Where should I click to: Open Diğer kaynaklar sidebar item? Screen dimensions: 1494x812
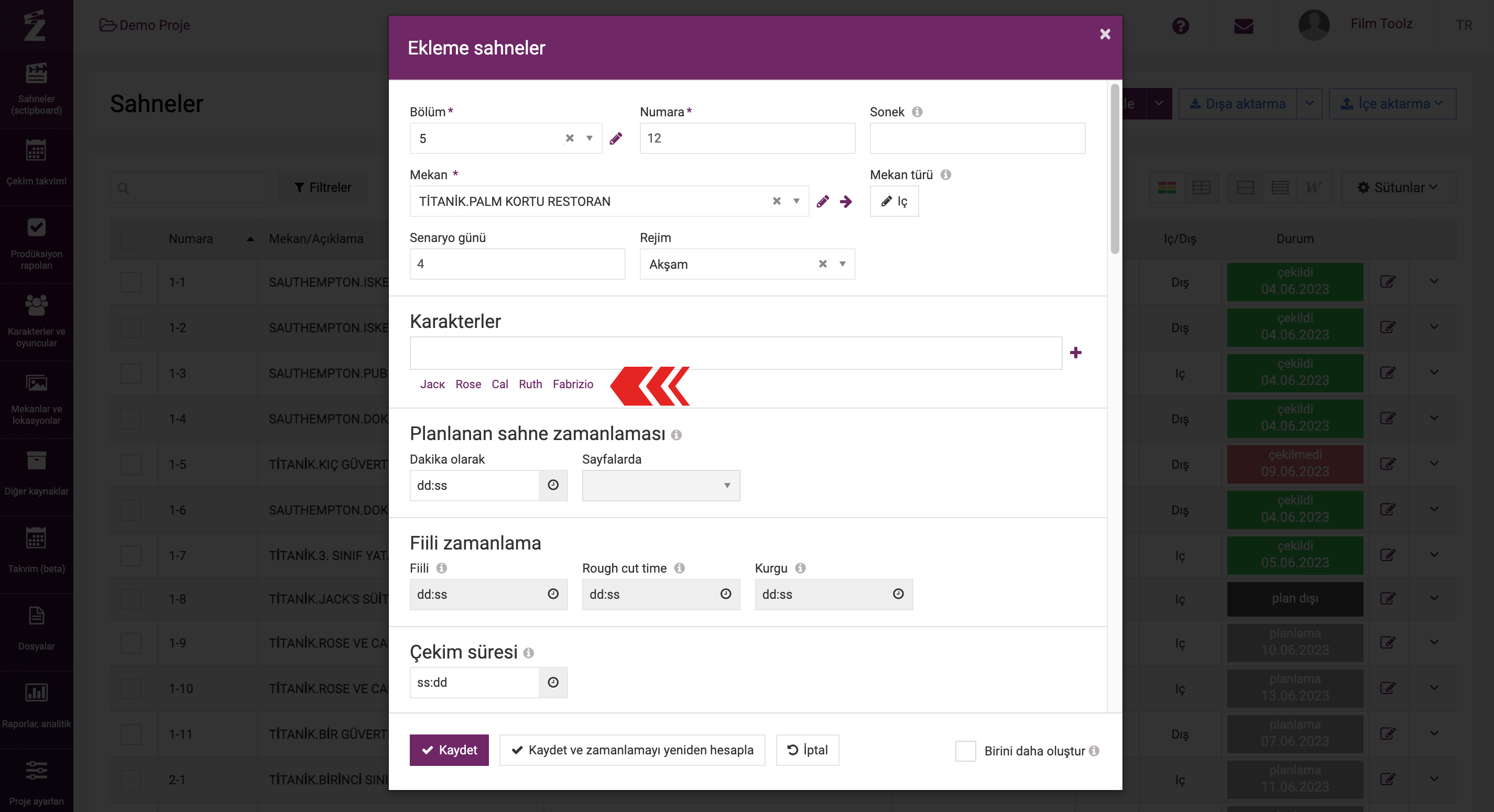(x=37, y=477)
